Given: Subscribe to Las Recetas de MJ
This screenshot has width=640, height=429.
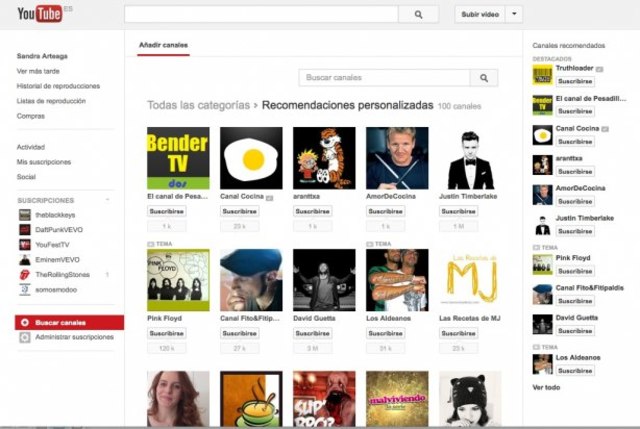Looking at the screenshot, I should click(x=458, y=333).
